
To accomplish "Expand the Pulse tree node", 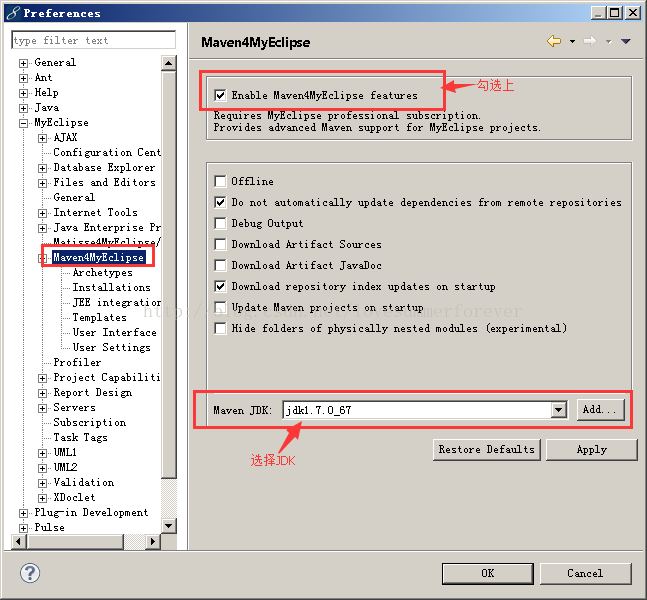I will tap(24, 528).
